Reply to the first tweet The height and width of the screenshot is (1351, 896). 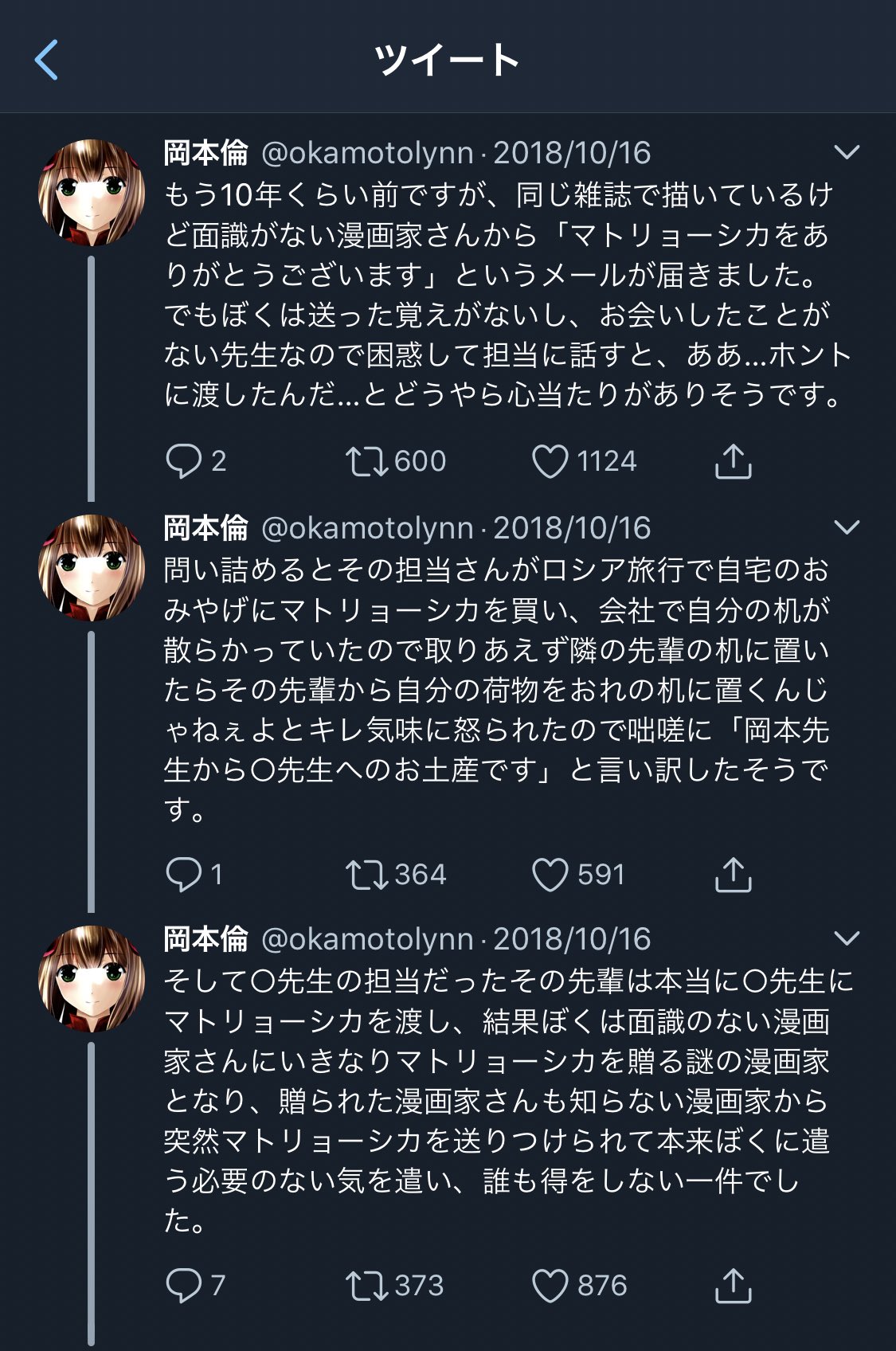point(183,461)
